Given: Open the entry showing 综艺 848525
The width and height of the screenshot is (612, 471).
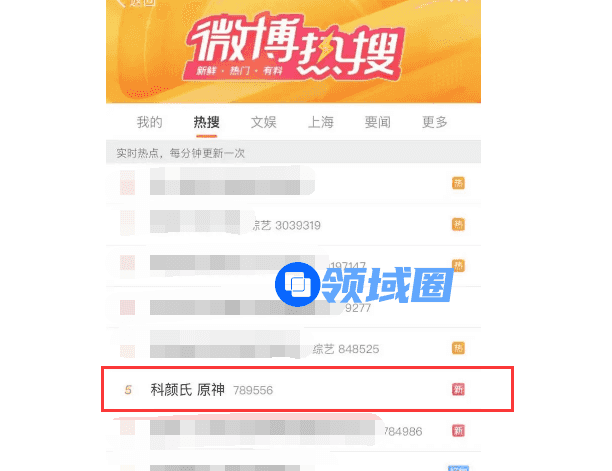Looking at the screenshot, I should point(294,348).
